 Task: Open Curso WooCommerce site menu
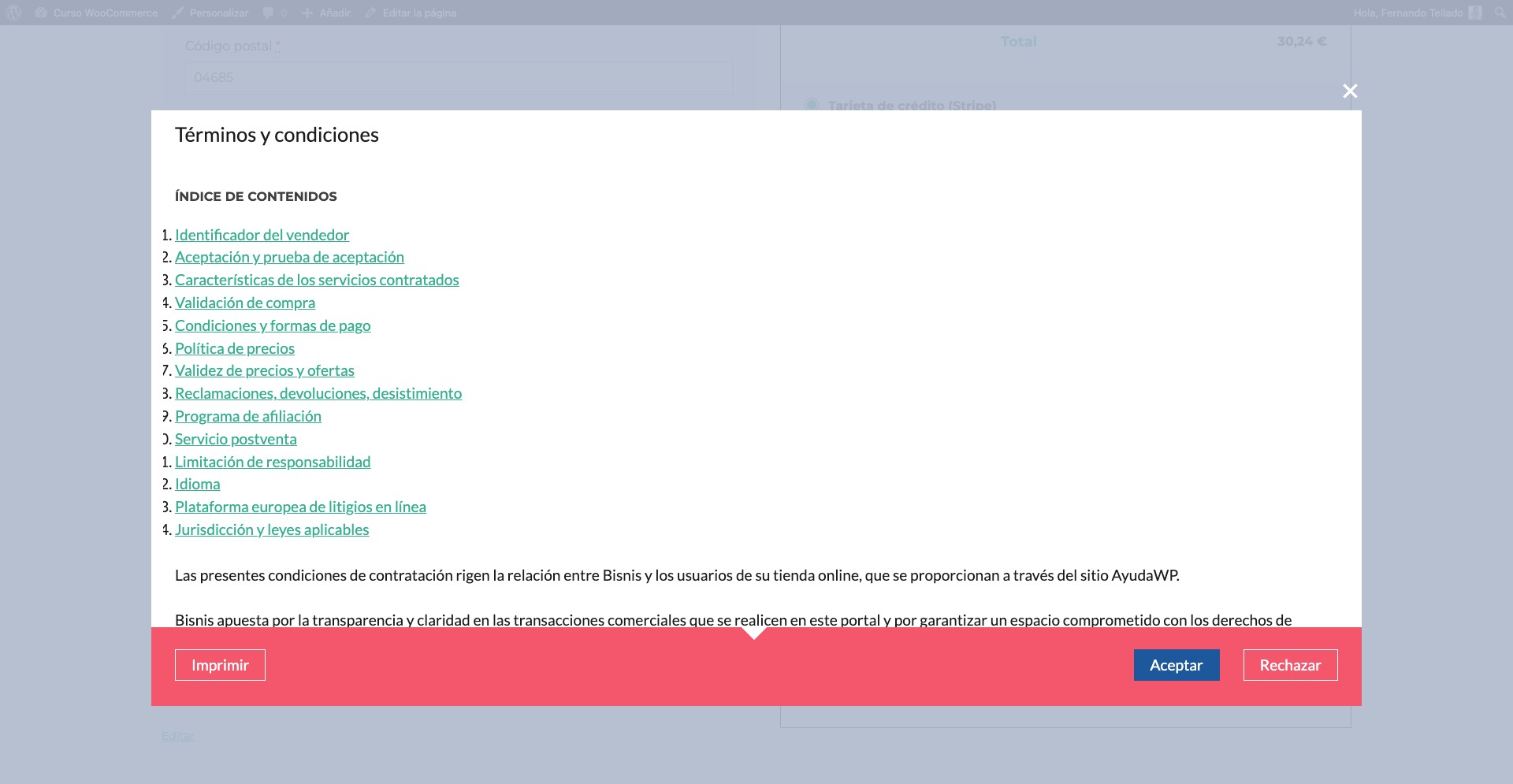pyautogui.click(x=97, y=13)
